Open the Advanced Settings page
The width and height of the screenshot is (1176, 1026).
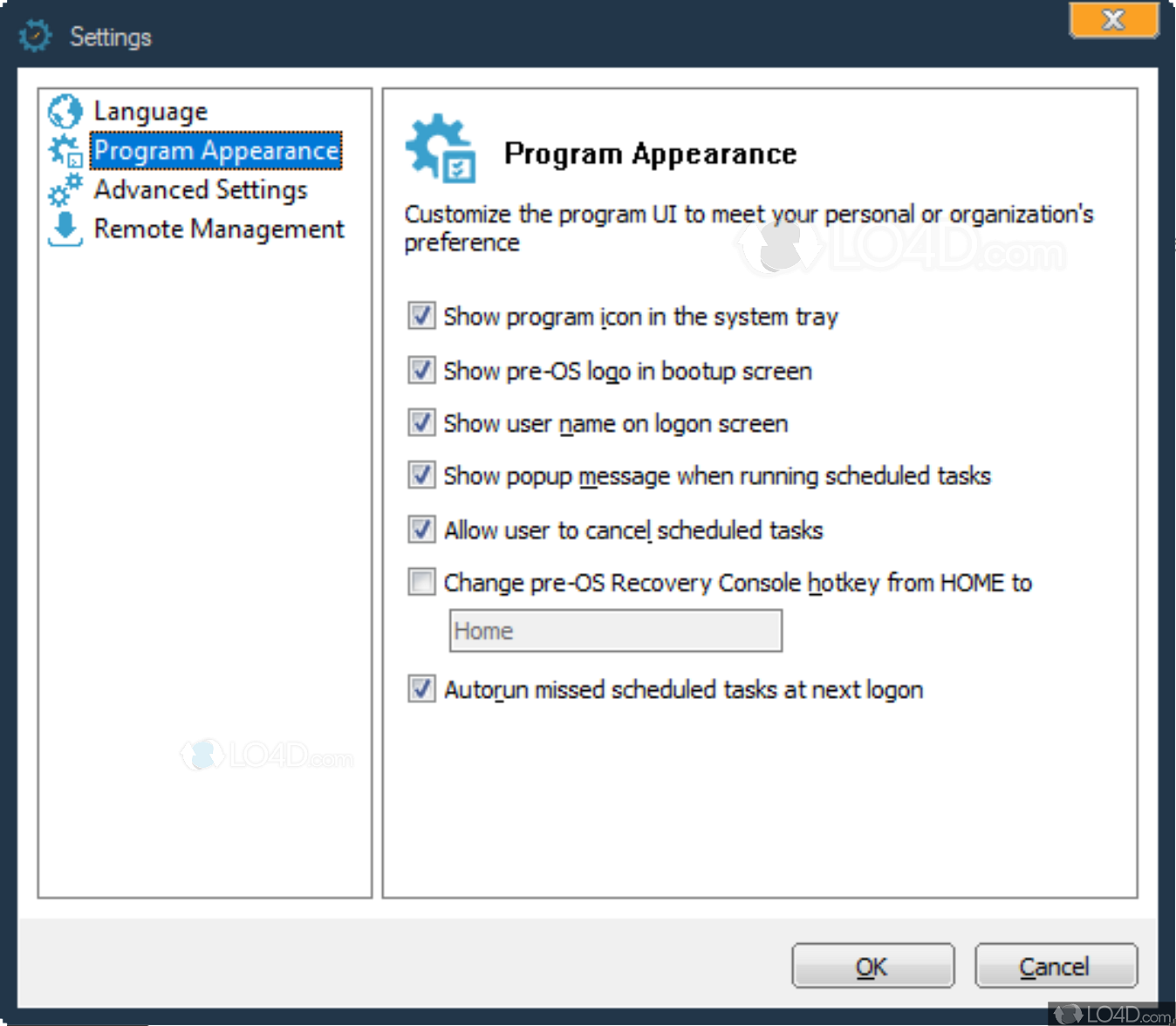coord(201,189)
